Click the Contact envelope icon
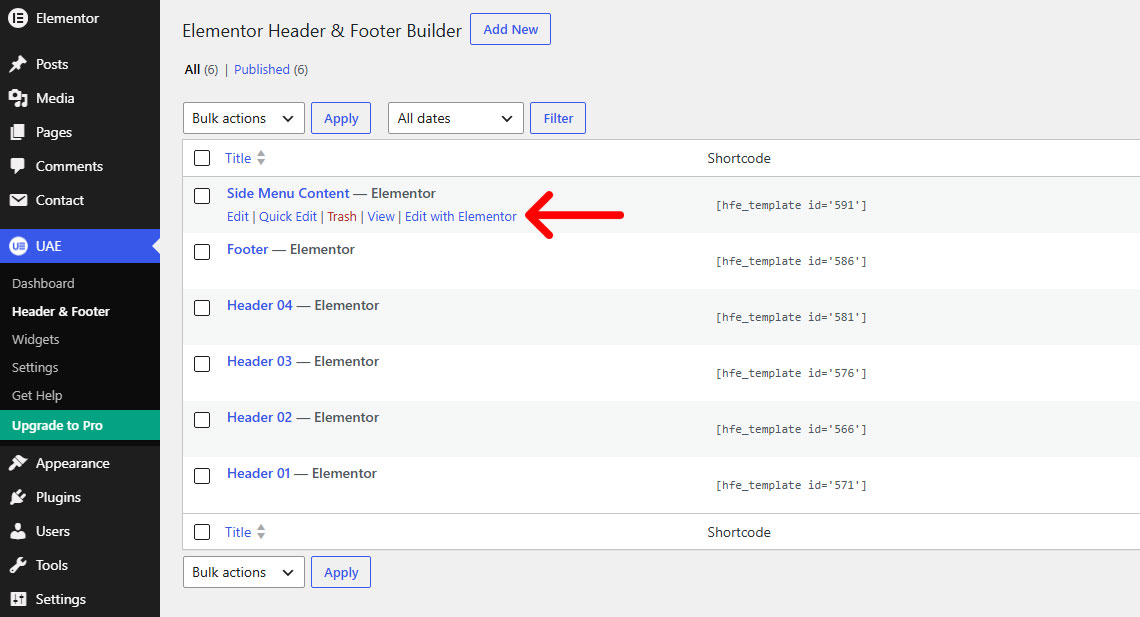Image resolution: width=1140 pixels, height=617 pixels. 18,200
